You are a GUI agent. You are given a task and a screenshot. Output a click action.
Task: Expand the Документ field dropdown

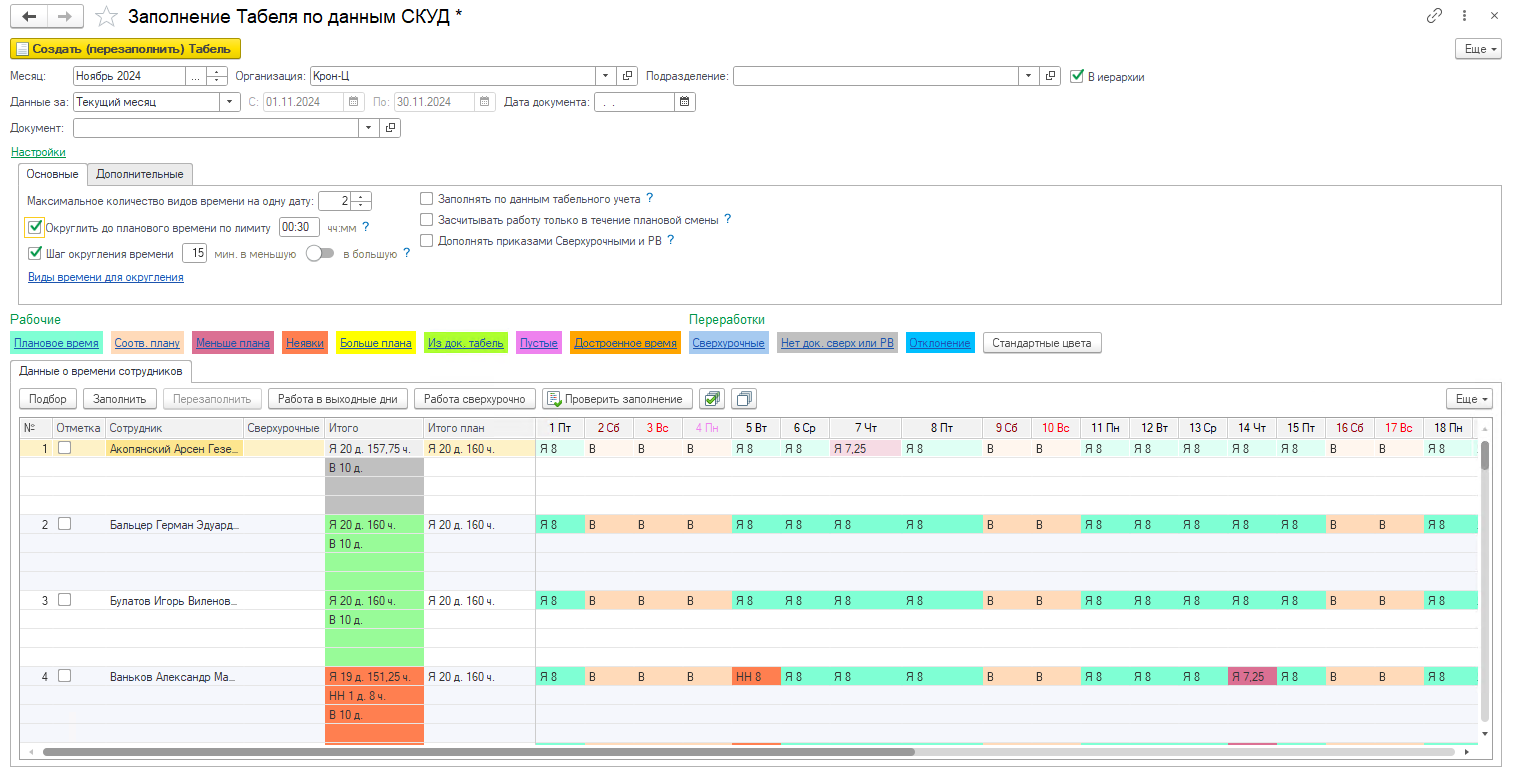click(x=369, y=128)
